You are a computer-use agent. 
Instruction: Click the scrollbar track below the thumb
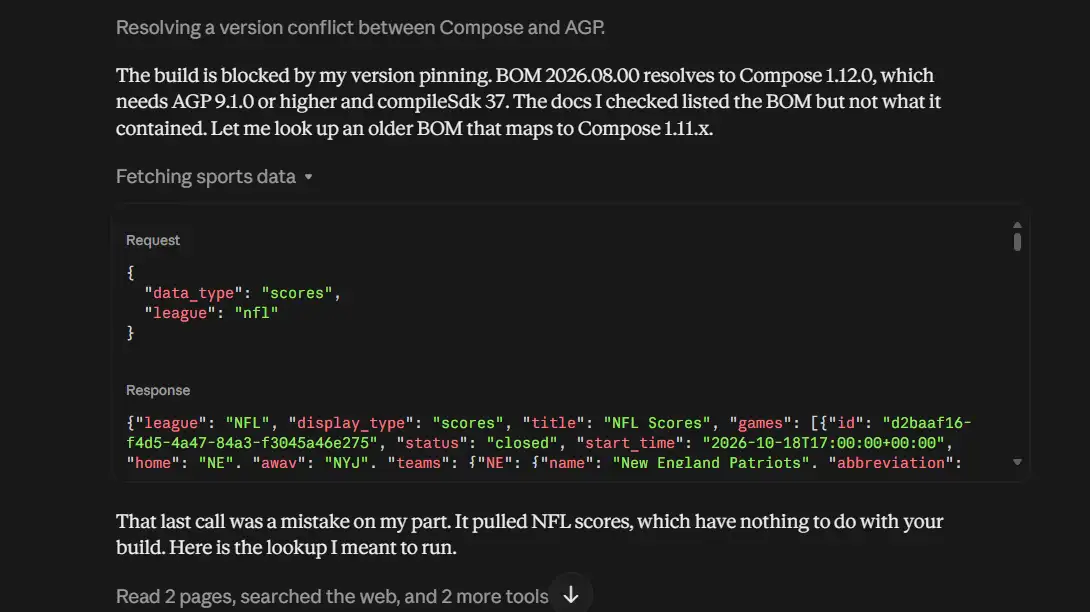point(1017,353)
